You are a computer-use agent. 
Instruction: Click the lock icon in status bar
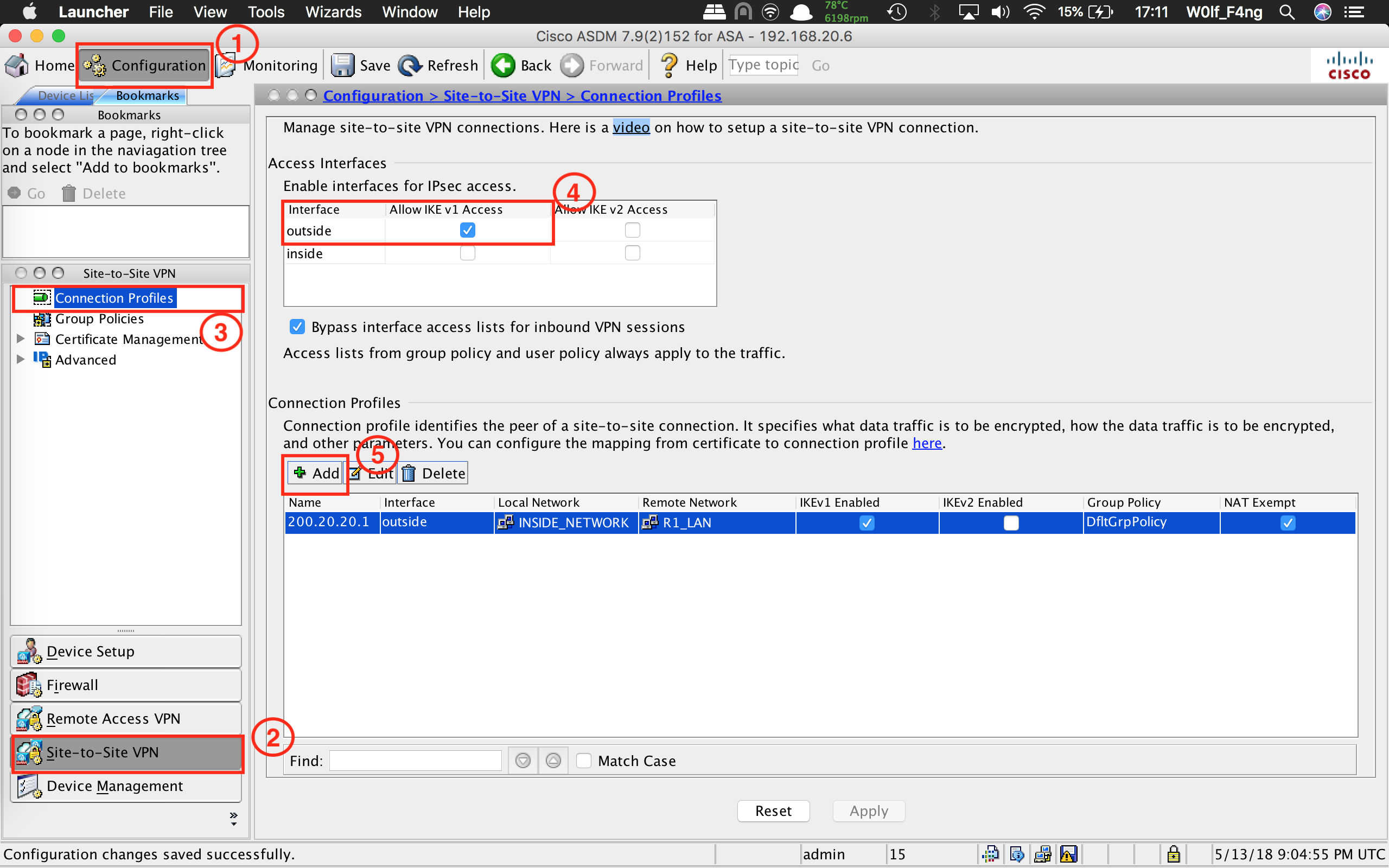tap(1173, 854)
